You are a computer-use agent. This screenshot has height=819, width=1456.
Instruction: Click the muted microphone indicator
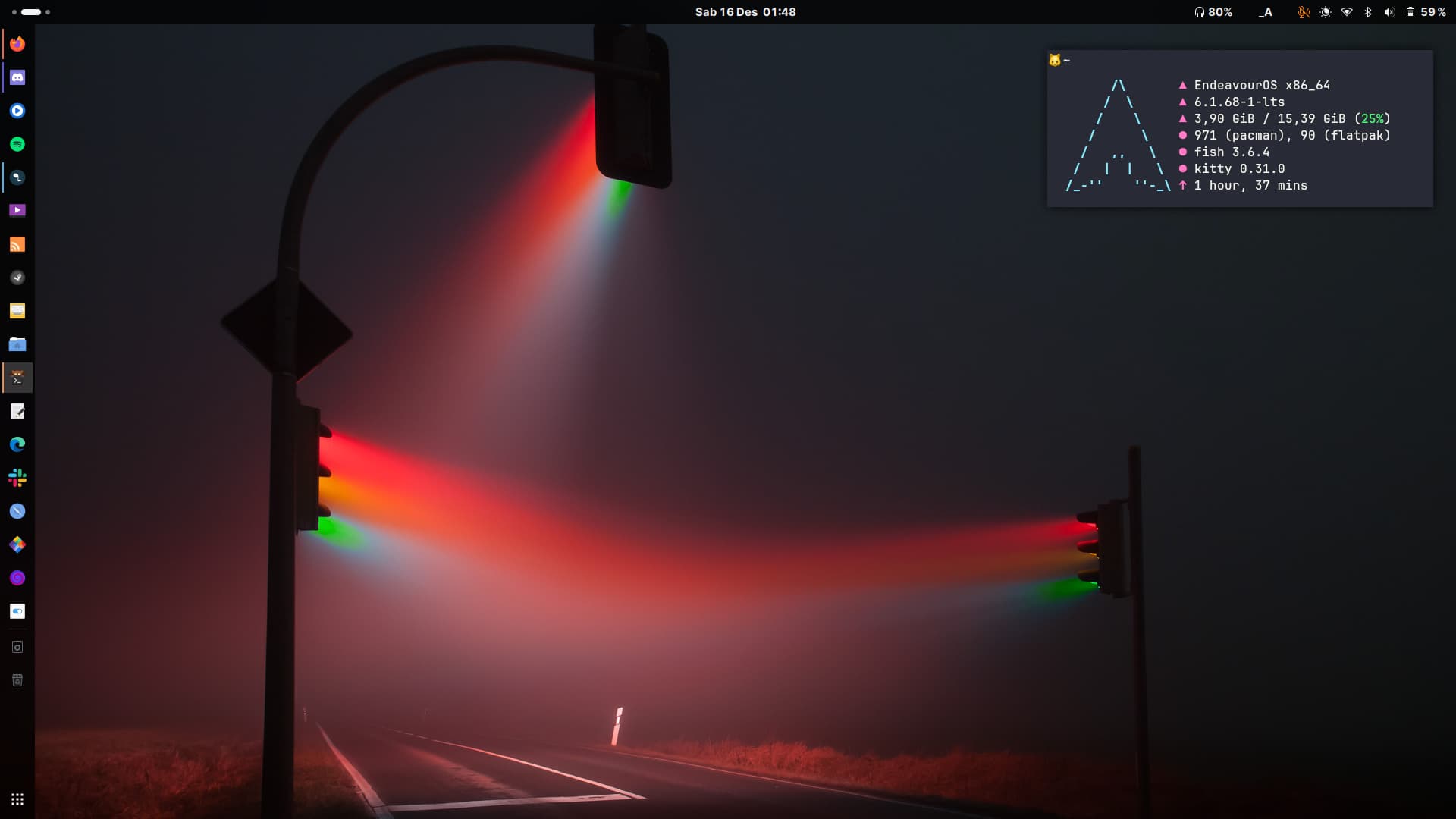[1304, 12]
